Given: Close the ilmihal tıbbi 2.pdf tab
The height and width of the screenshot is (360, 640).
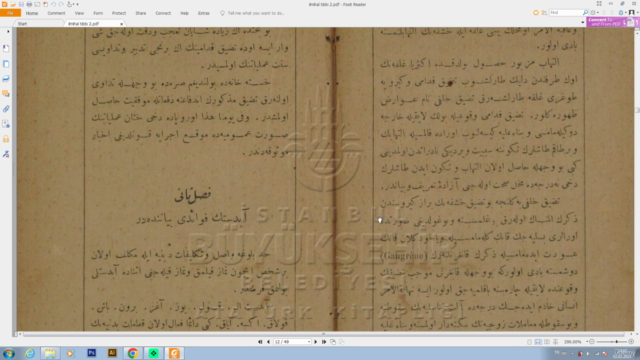Looking at the screenshot, I should click(x=122, y=24).
